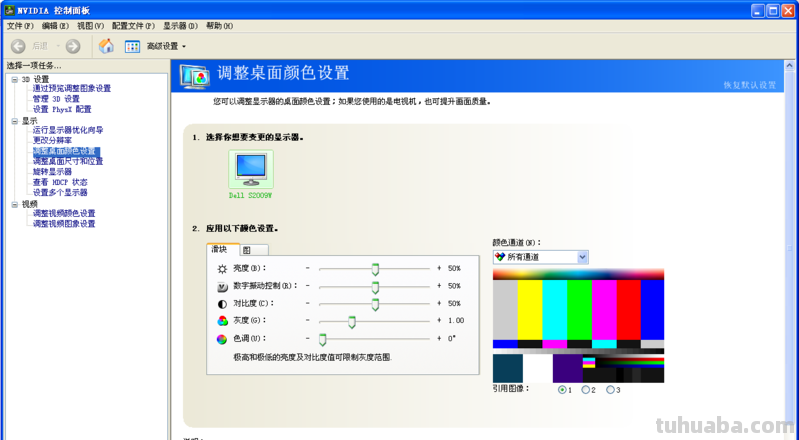Switch to the 滑块 tab
This screenshot has width=799, height=440.
(x=222, y=249)
